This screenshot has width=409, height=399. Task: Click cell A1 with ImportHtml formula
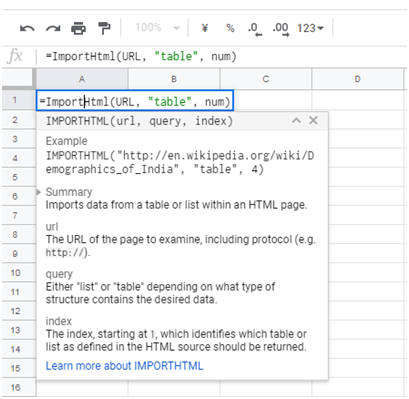tap(135, 100)
